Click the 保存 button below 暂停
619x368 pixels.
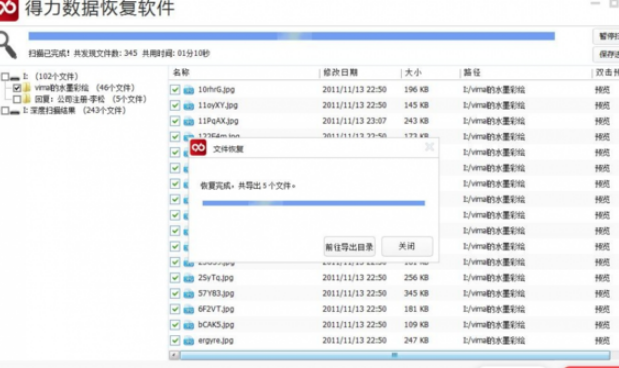[607, 54]
